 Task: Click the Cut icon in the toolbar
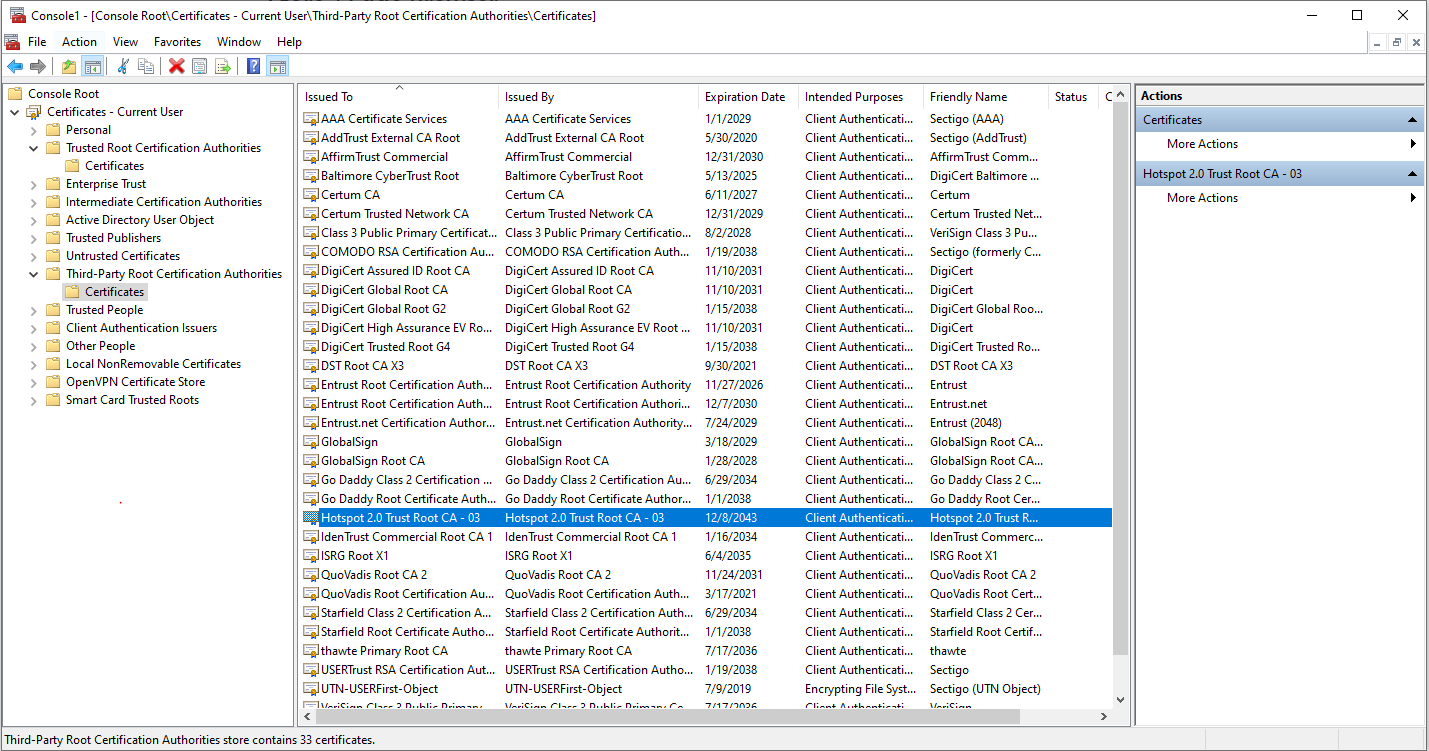point(122,65)
